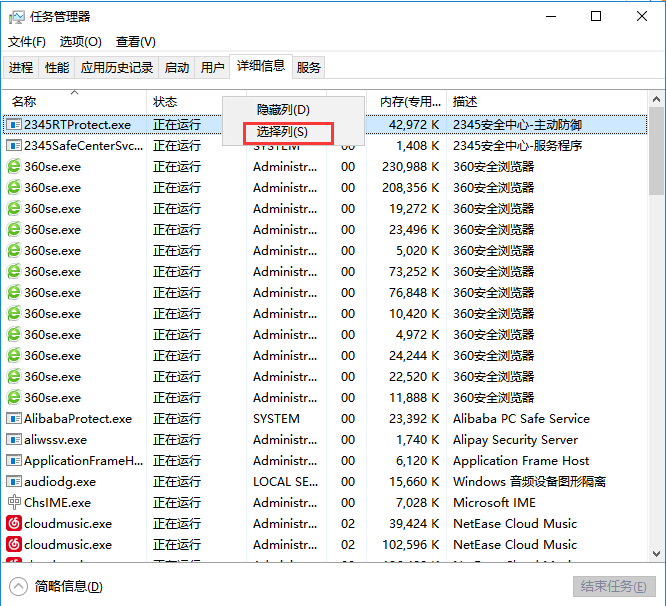Click the 2345SafeCenterSvc process icon
Viewport: 666px width, 606px height.
point(14,146)
